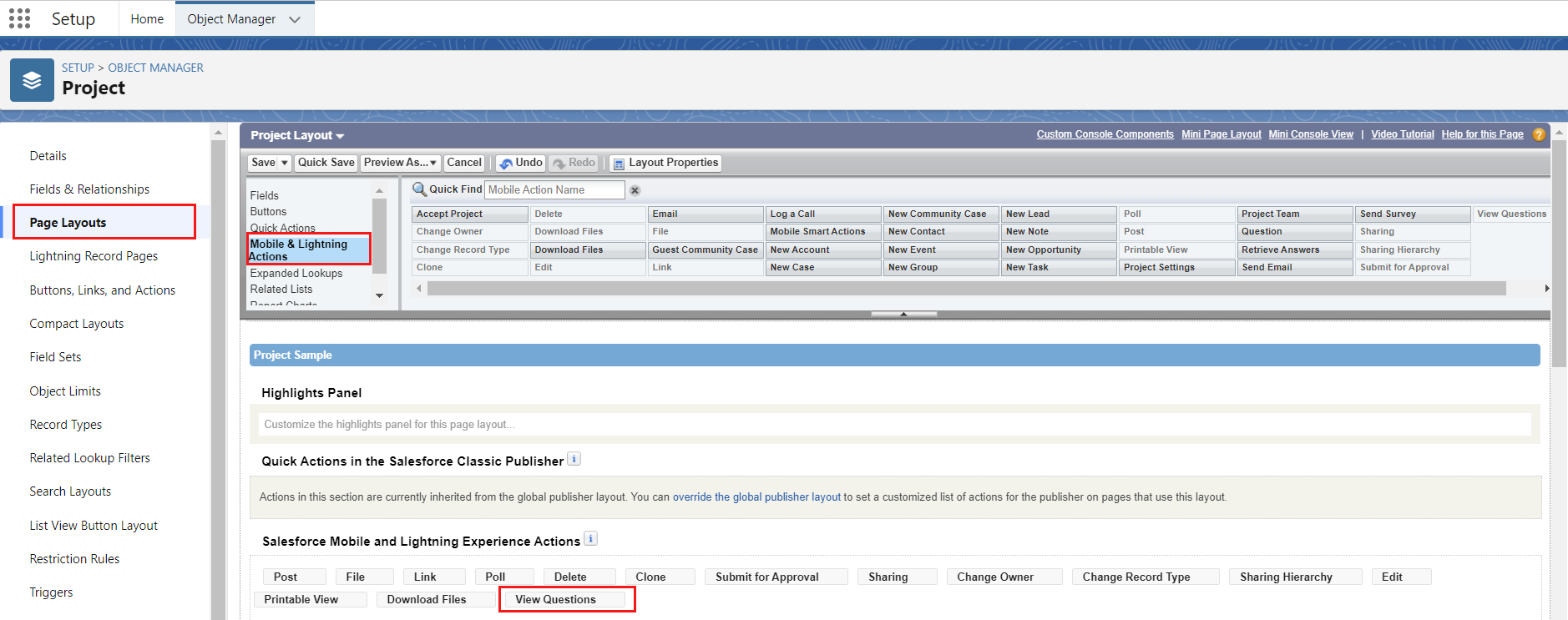Screen dimensions: 1568x620
Task: Open Restriction Rules in the sidebar
Action: (74, 559)
